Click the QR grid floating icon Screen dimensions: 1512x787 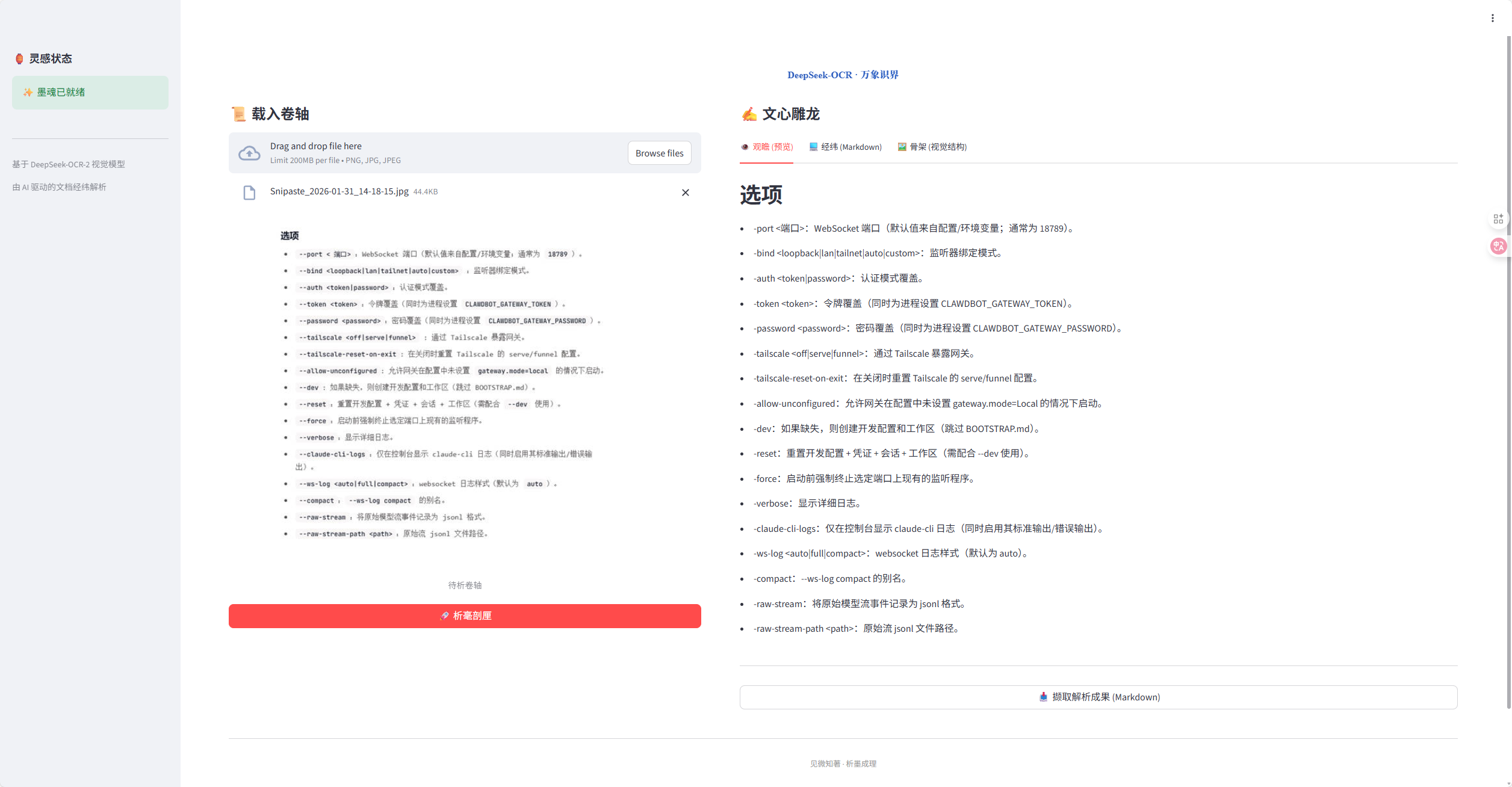pyautogui.click(x=1498, y=218)
